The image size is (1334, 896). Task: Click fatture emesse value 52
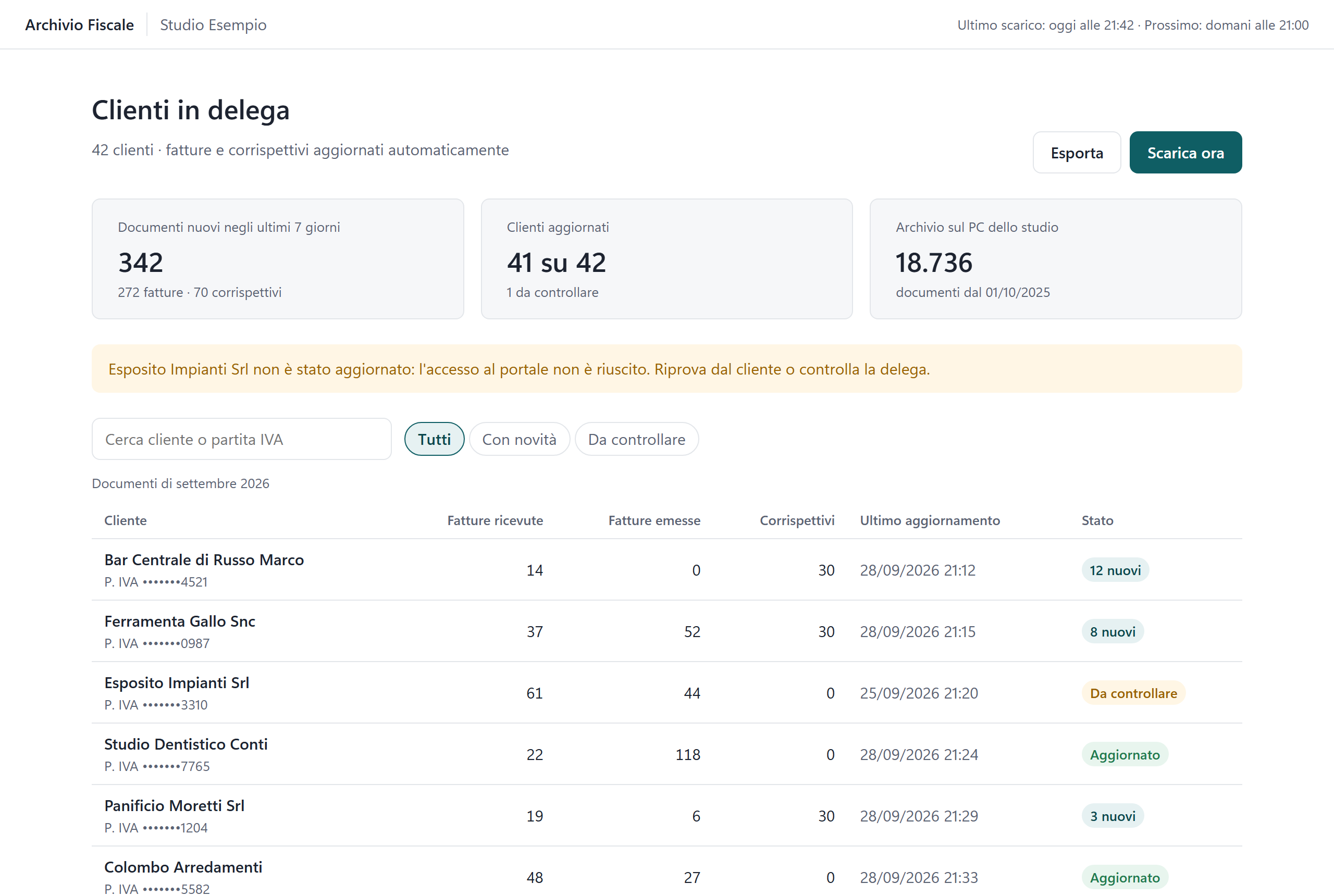pos(692,631)
